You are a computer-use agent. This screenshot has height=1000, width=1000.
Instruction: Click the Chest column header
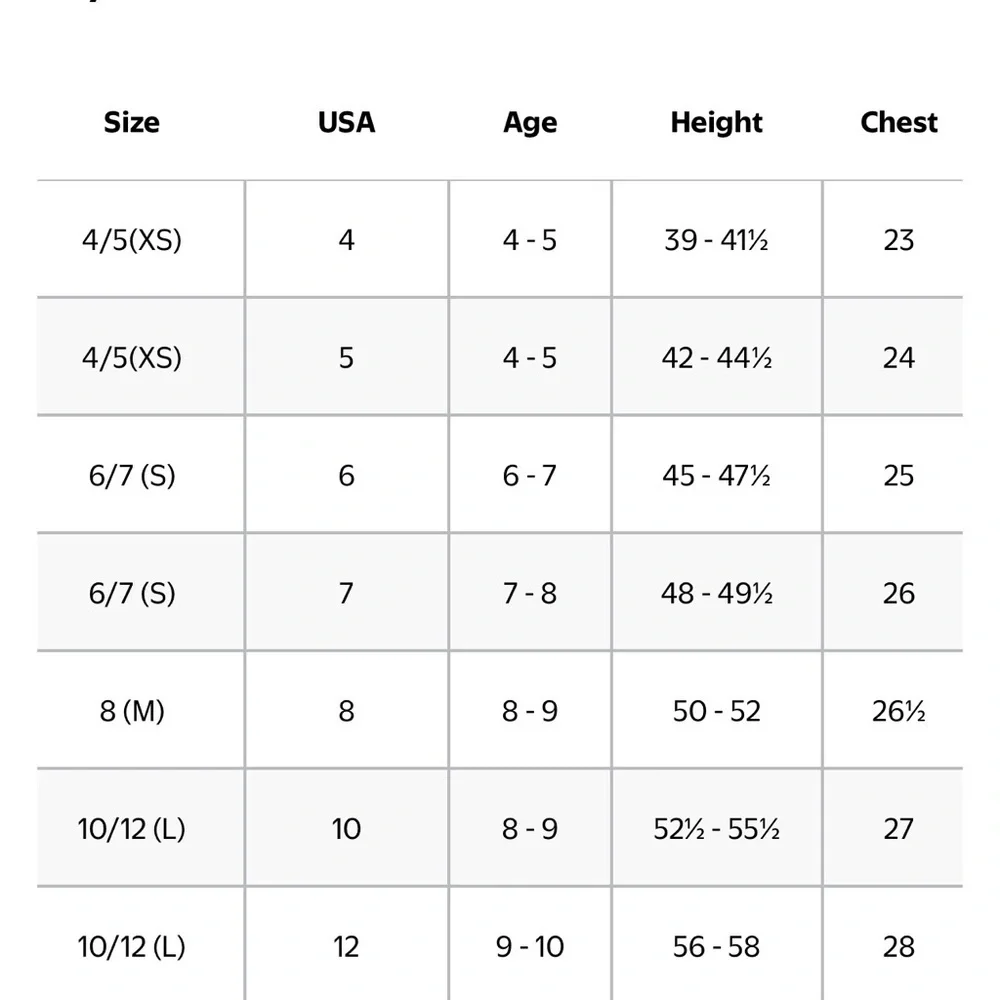coord(899,122)
